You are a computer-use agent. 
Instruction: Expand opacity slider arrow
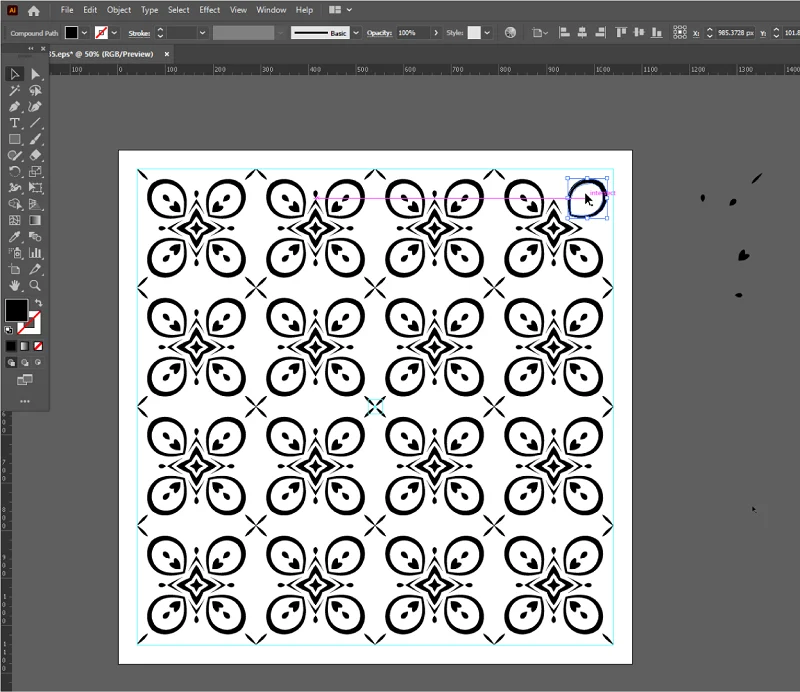tap(436, 33)
